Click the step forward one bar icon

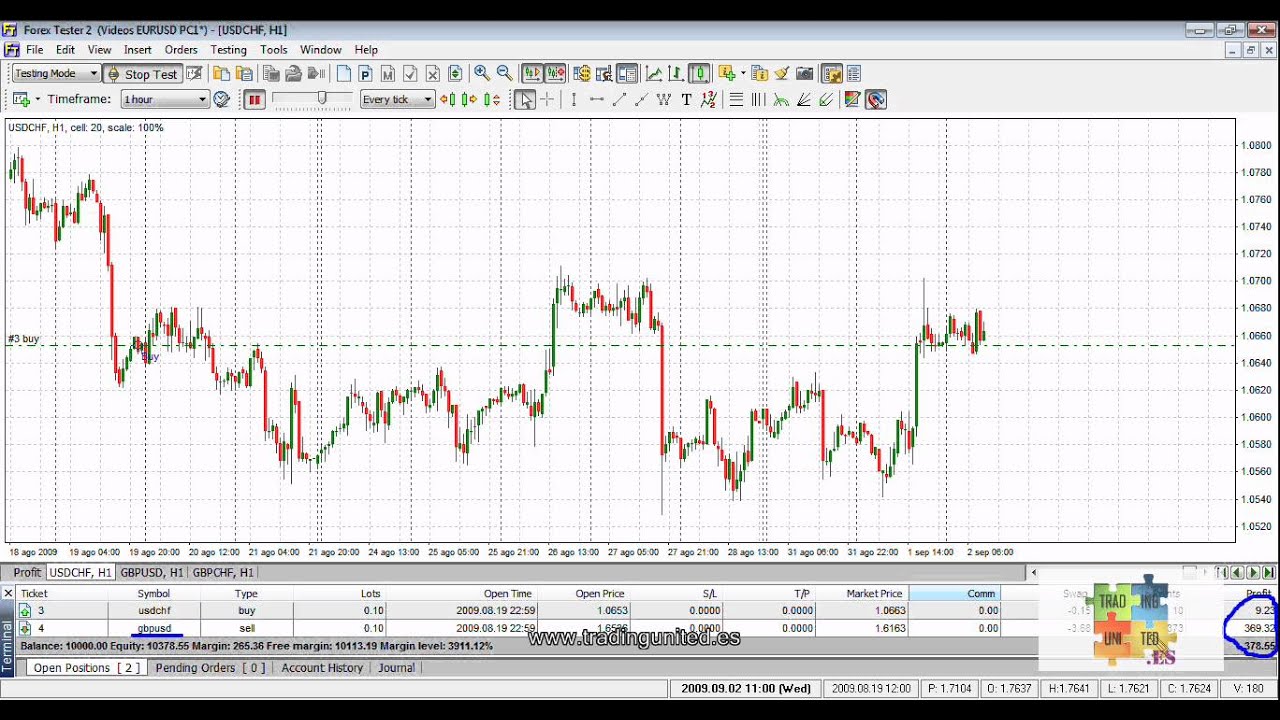(x=470, y=100)
